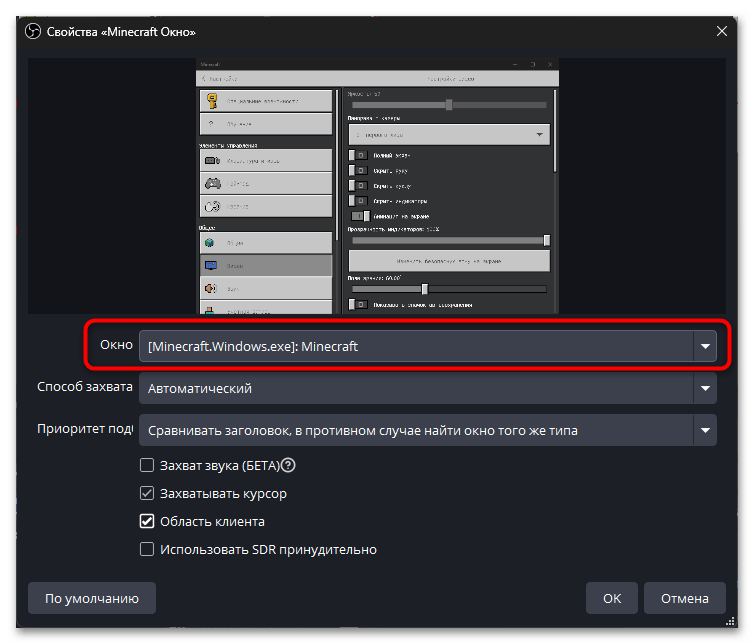This screenshot has height=644, width=754.
Task: Click indicator opacity slider handle in preview
Action: 547,240
